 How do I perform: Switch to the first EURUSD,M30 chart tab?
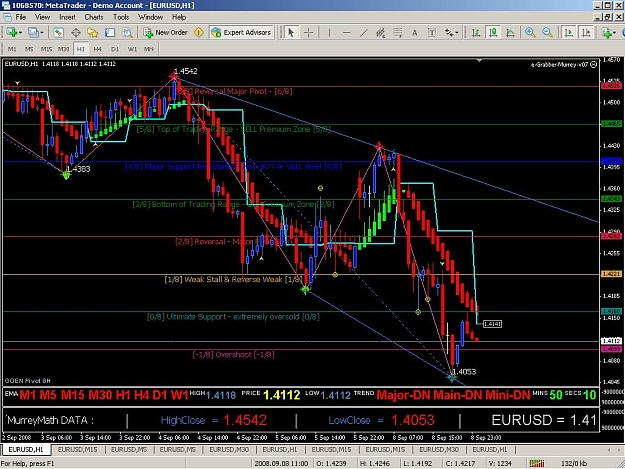pos(229,449)
